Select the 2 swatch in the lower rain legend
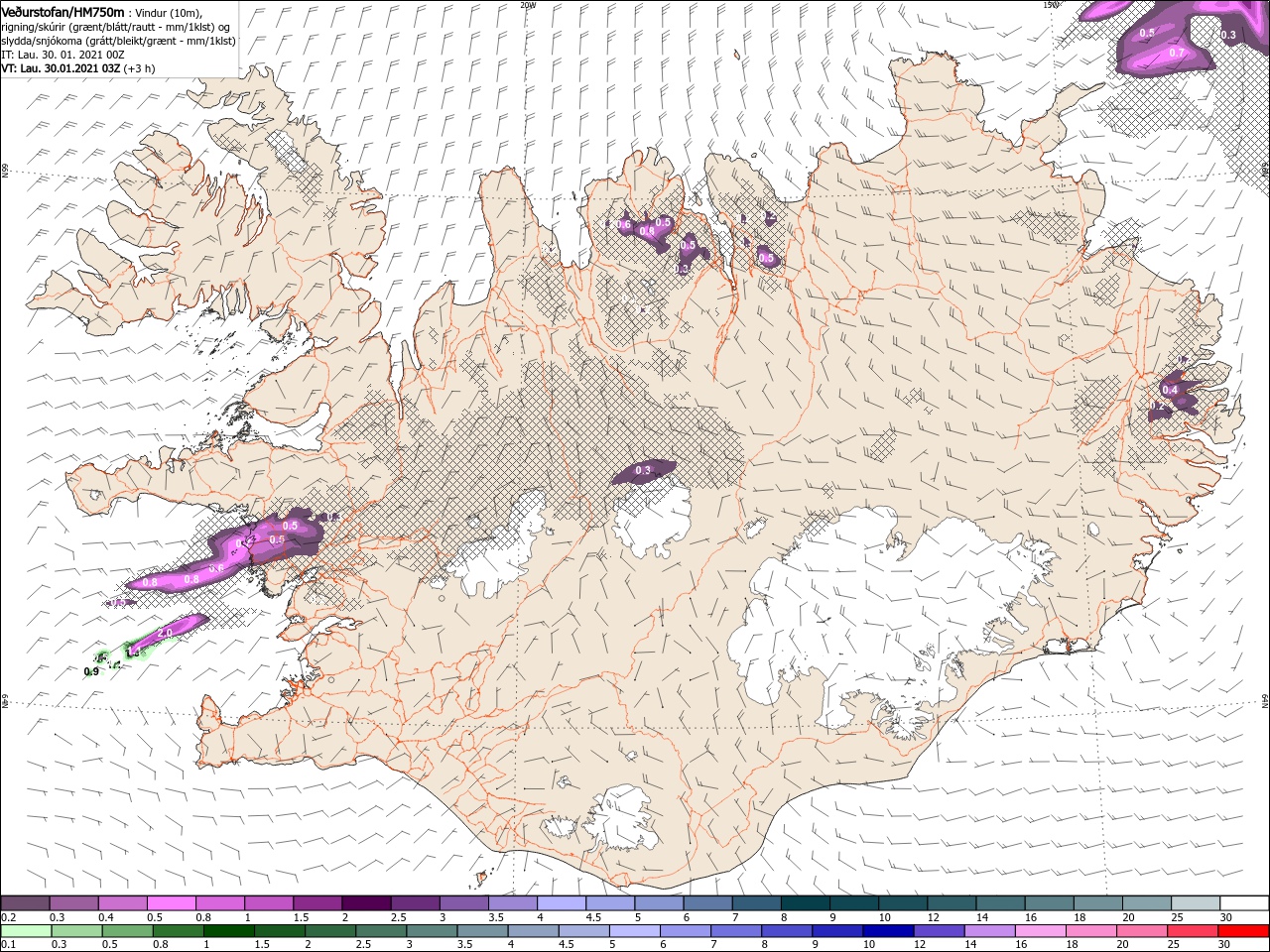 point(329,931)
